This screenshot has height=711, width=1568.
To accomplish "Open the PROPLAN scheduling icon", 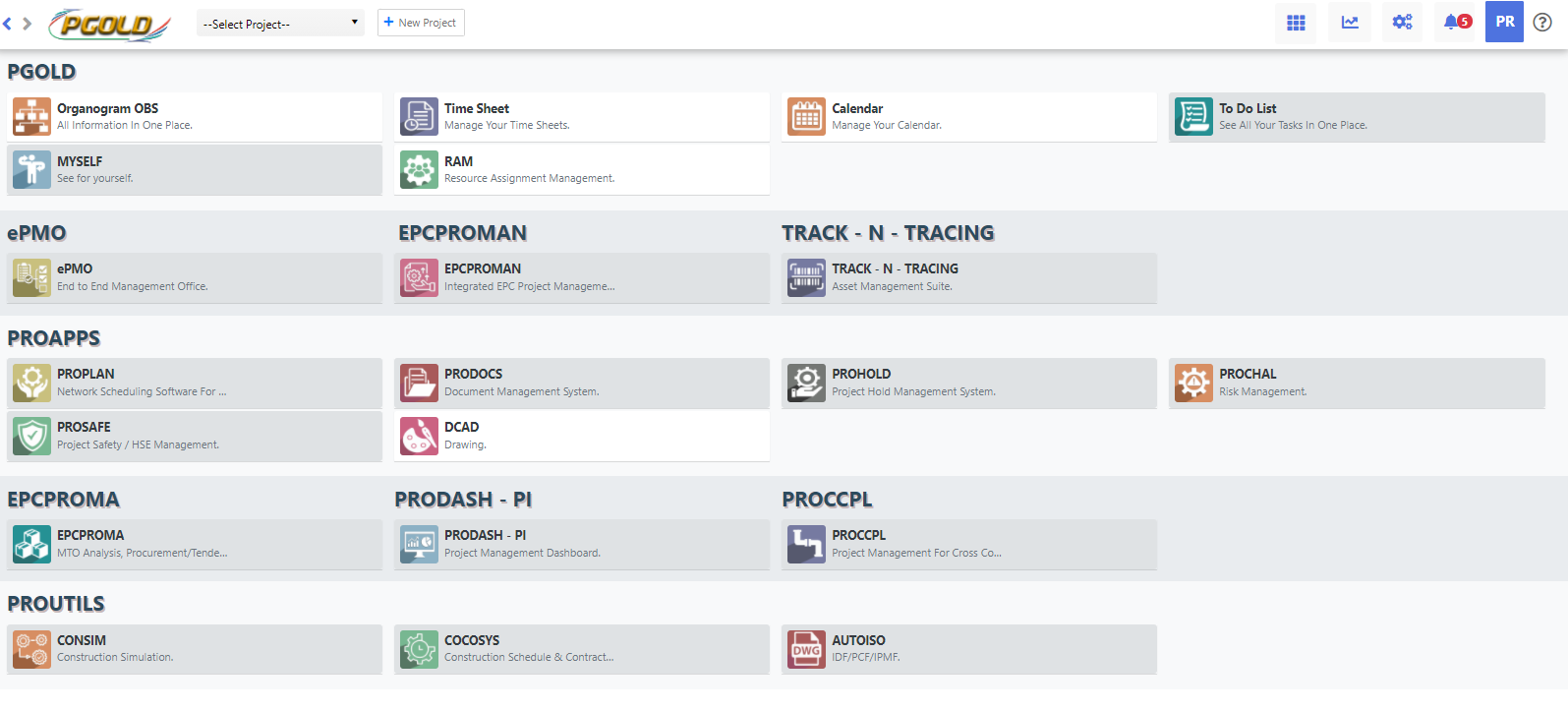I will click(x=31, y=383).
